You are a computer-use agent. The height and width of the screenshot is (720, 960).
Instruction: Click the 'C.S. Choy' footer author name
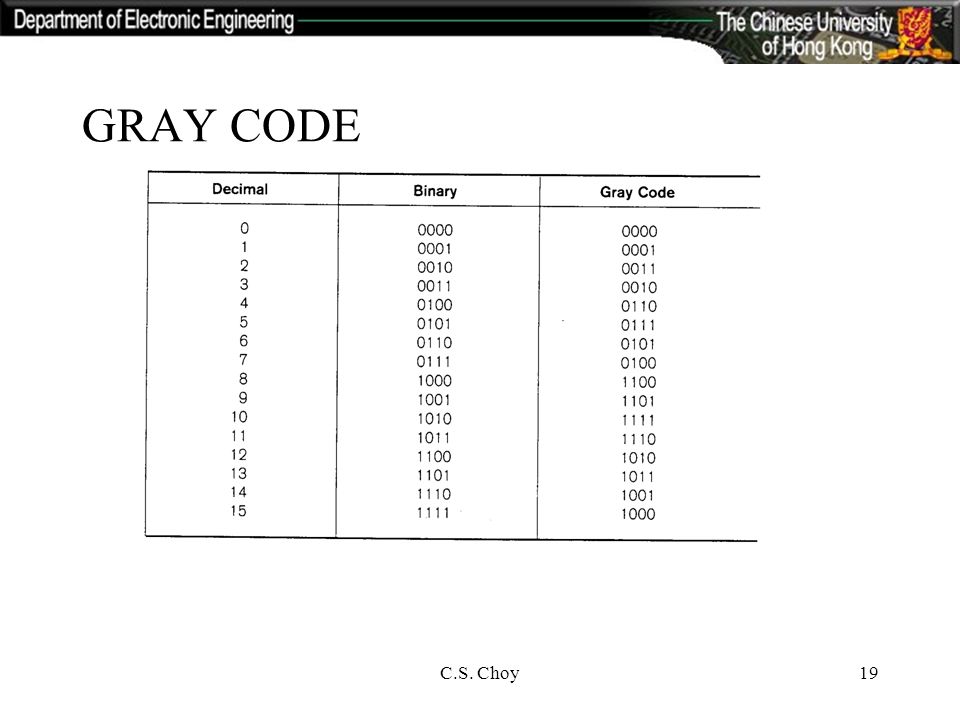tap(479, 673)
